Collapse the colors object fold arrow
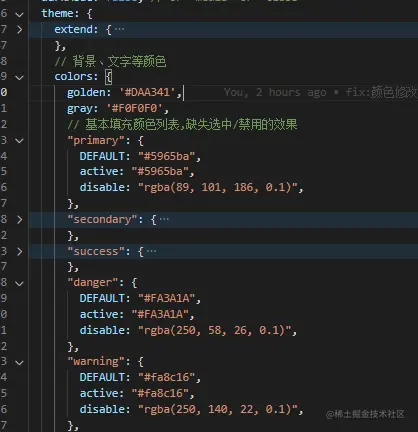The width and height of the screenshot is (418, 432). [x=20, y=78]
